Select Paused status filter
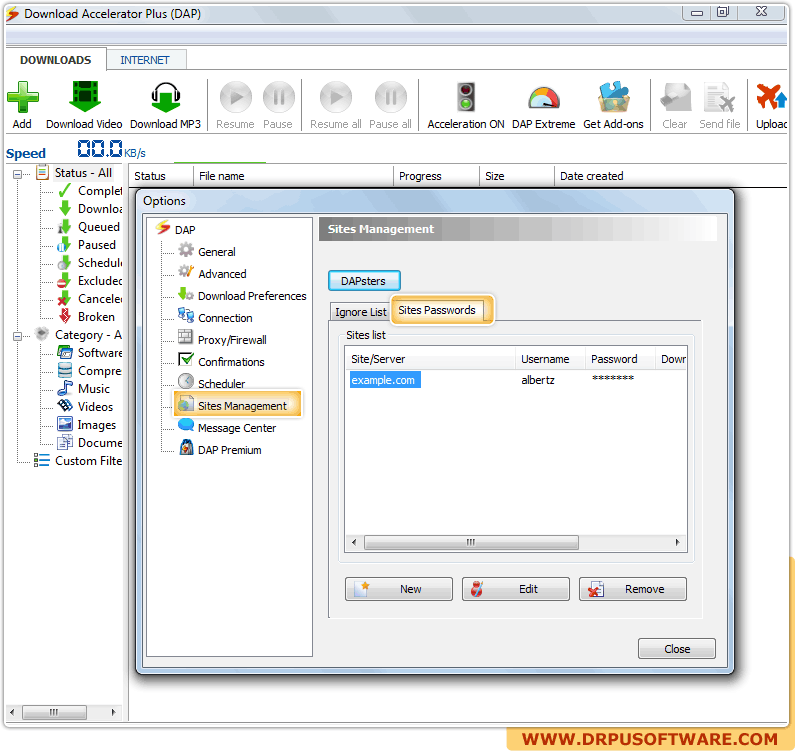Screen dimensions: 795x751 click(87, 244)
